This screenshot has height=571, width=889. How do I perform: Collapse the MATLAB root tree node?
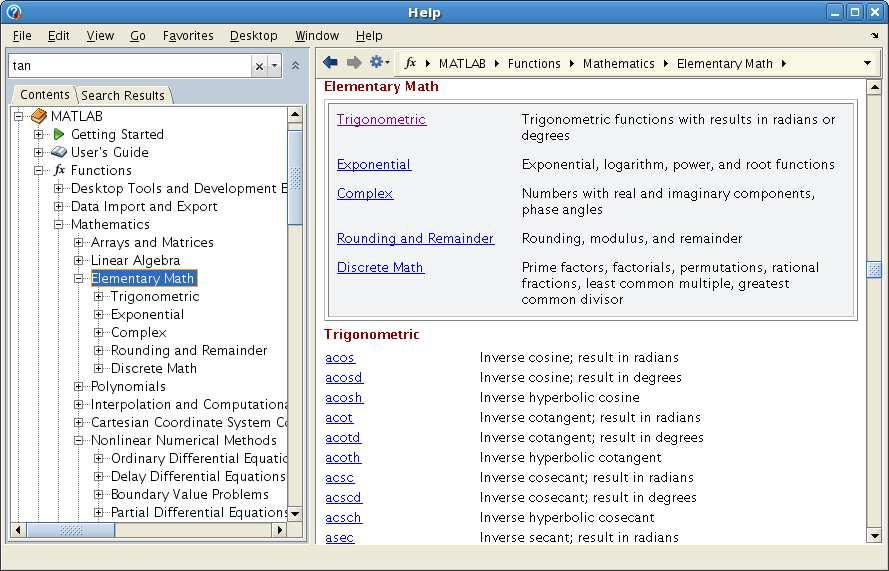tap(19, 116)
